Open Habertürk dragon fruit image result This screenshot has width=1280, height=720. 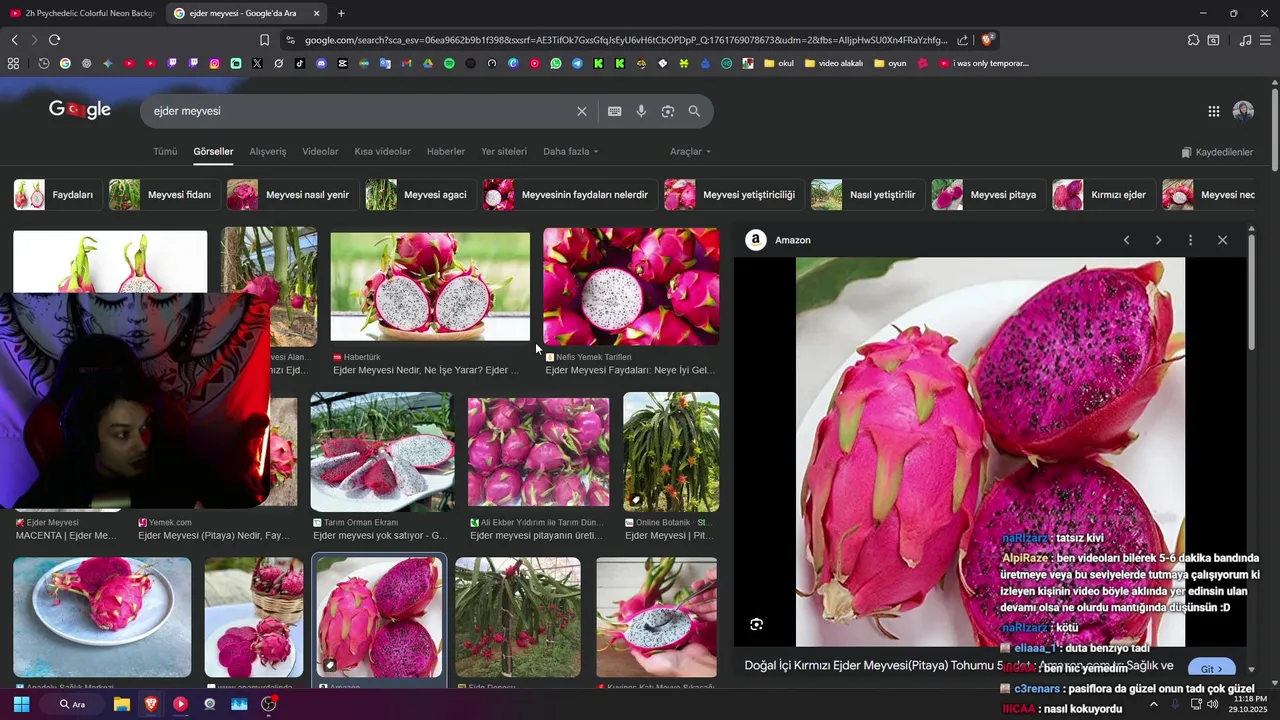[x=430, y=286]
